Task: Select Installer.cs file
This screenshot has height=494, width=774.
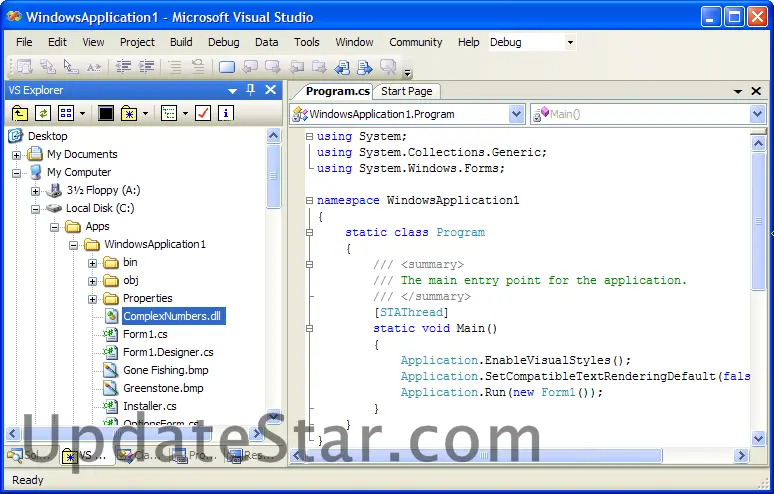Action: (150, 406)
